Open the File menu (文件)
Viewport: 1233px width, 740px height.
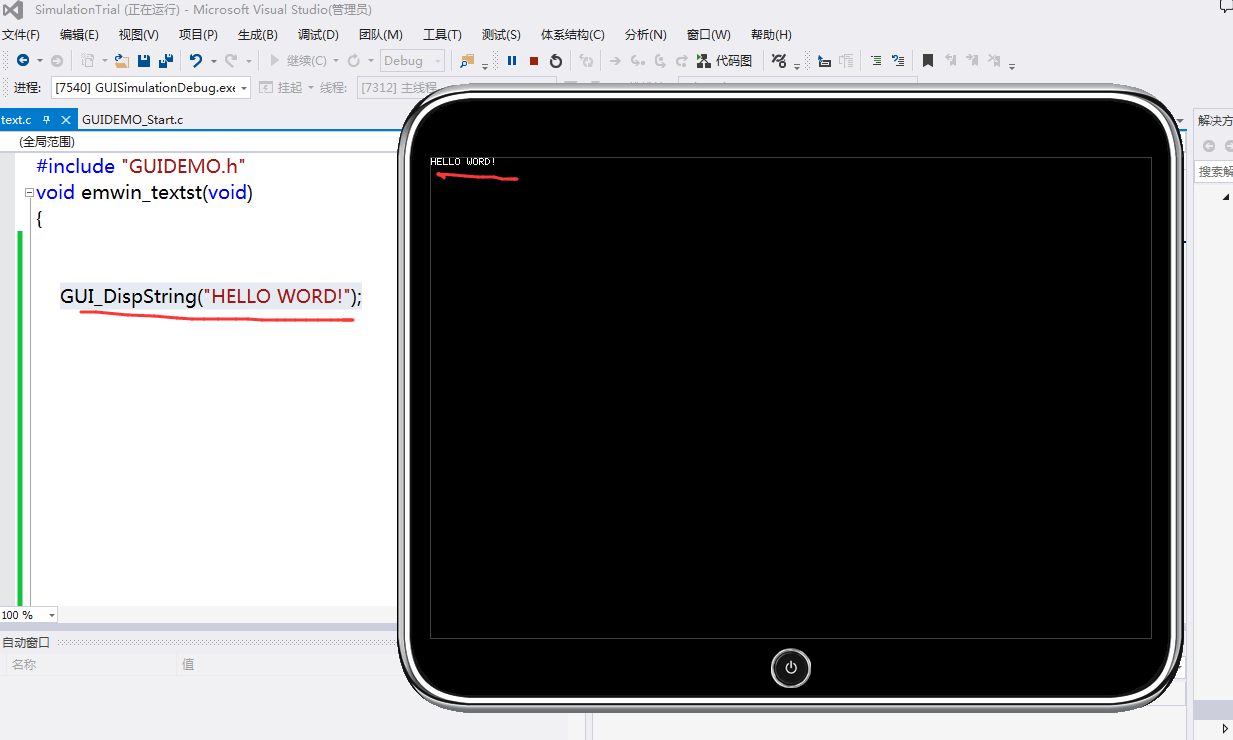point(21,35)
